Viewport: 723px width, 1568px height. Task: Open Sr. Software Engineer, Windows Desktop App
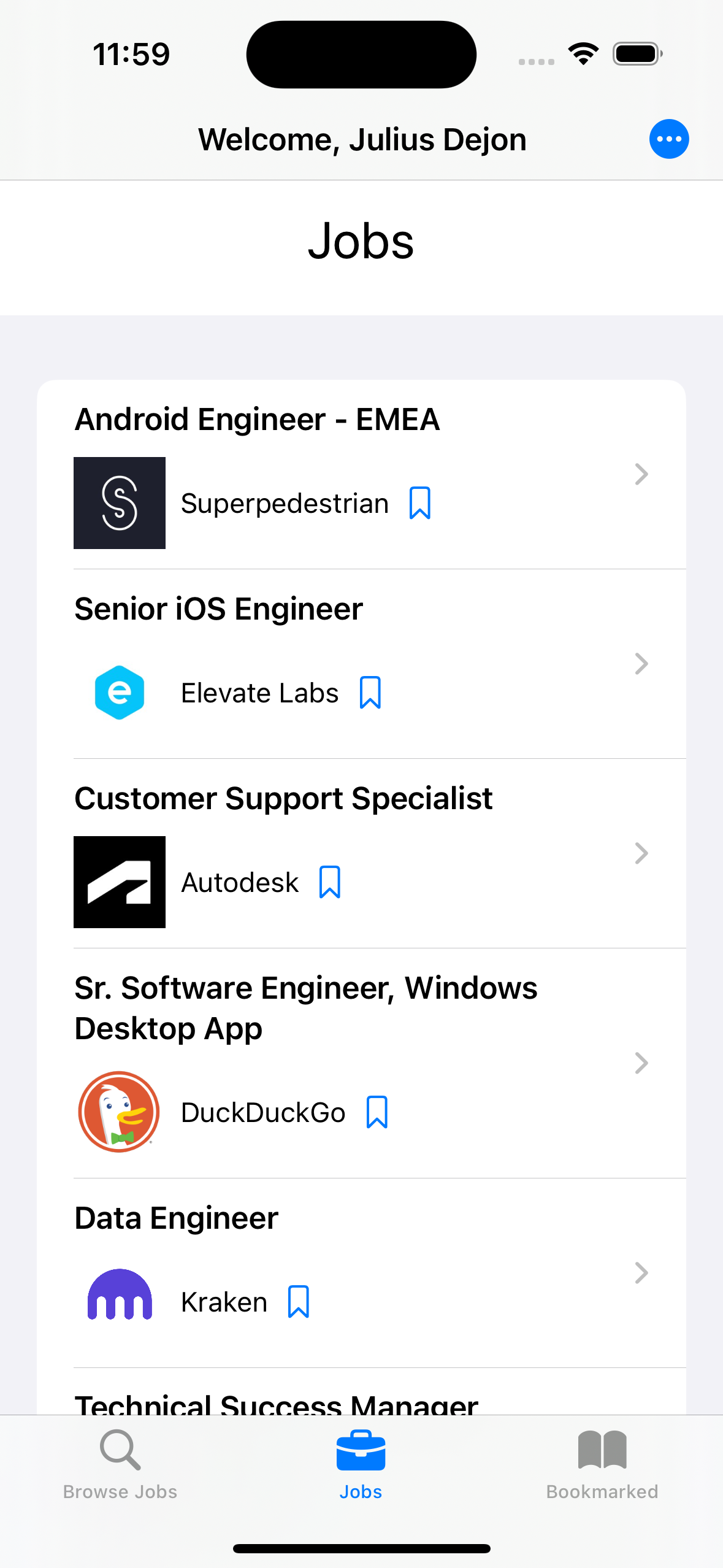(305, 1008)
